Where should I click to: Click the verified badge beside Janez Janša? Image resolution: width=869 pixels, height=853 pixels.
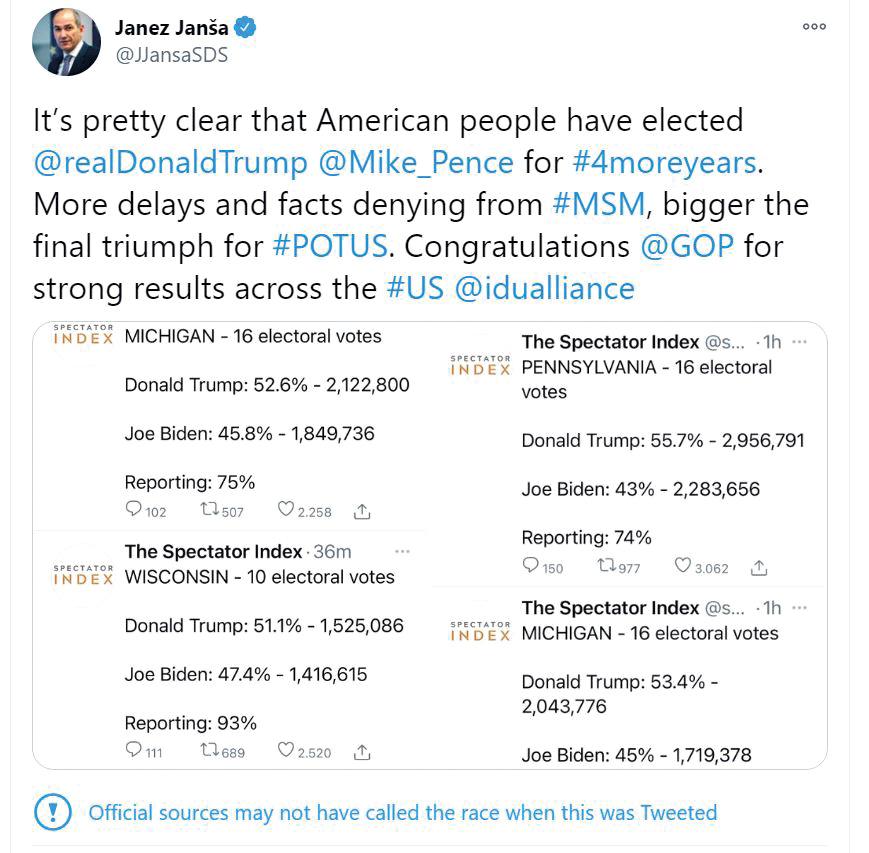point(246,28)
